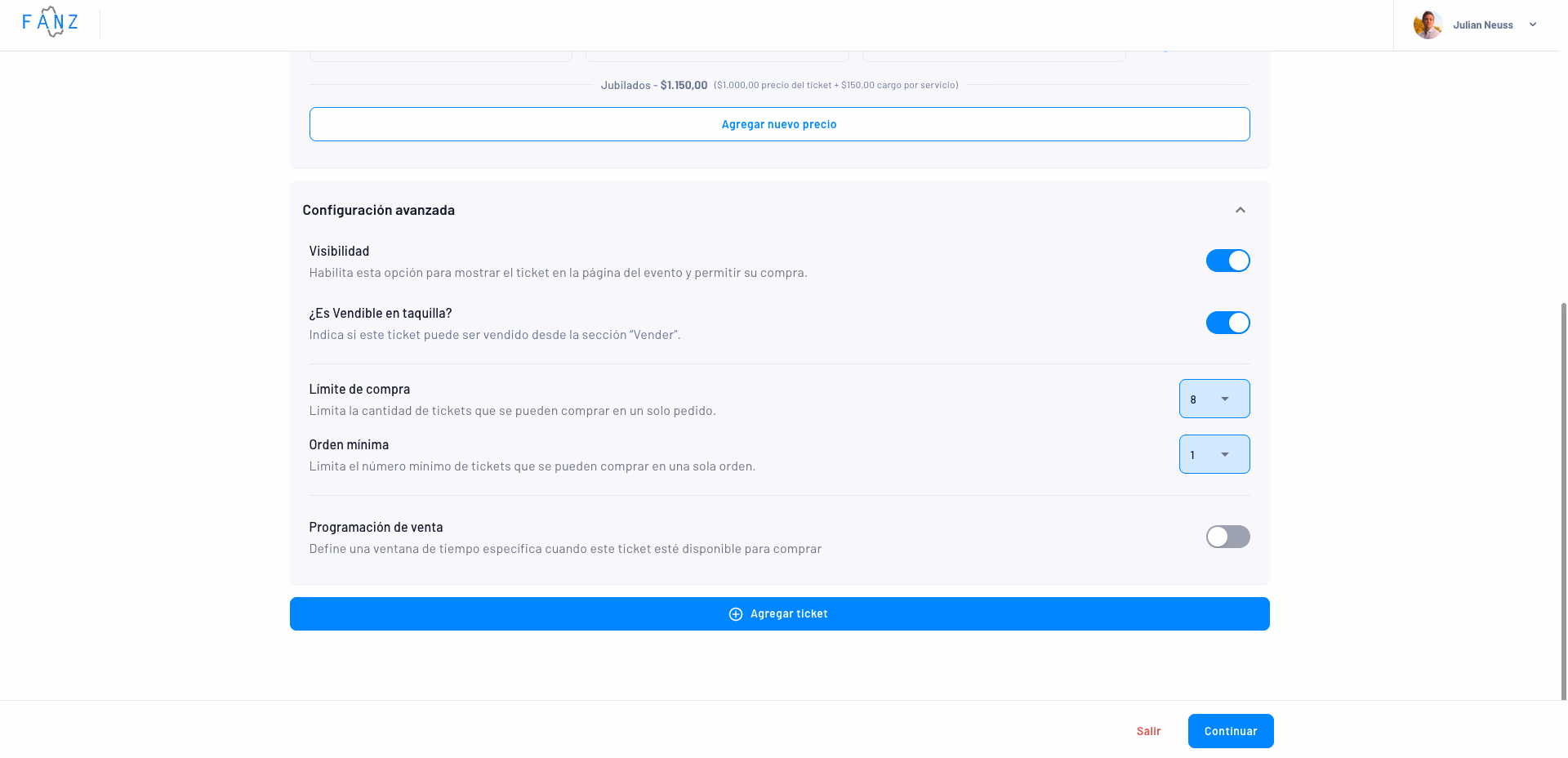Click the caret arrow in Orden mínima selector
1568x758 pixels.
(x=1225, y=454)
